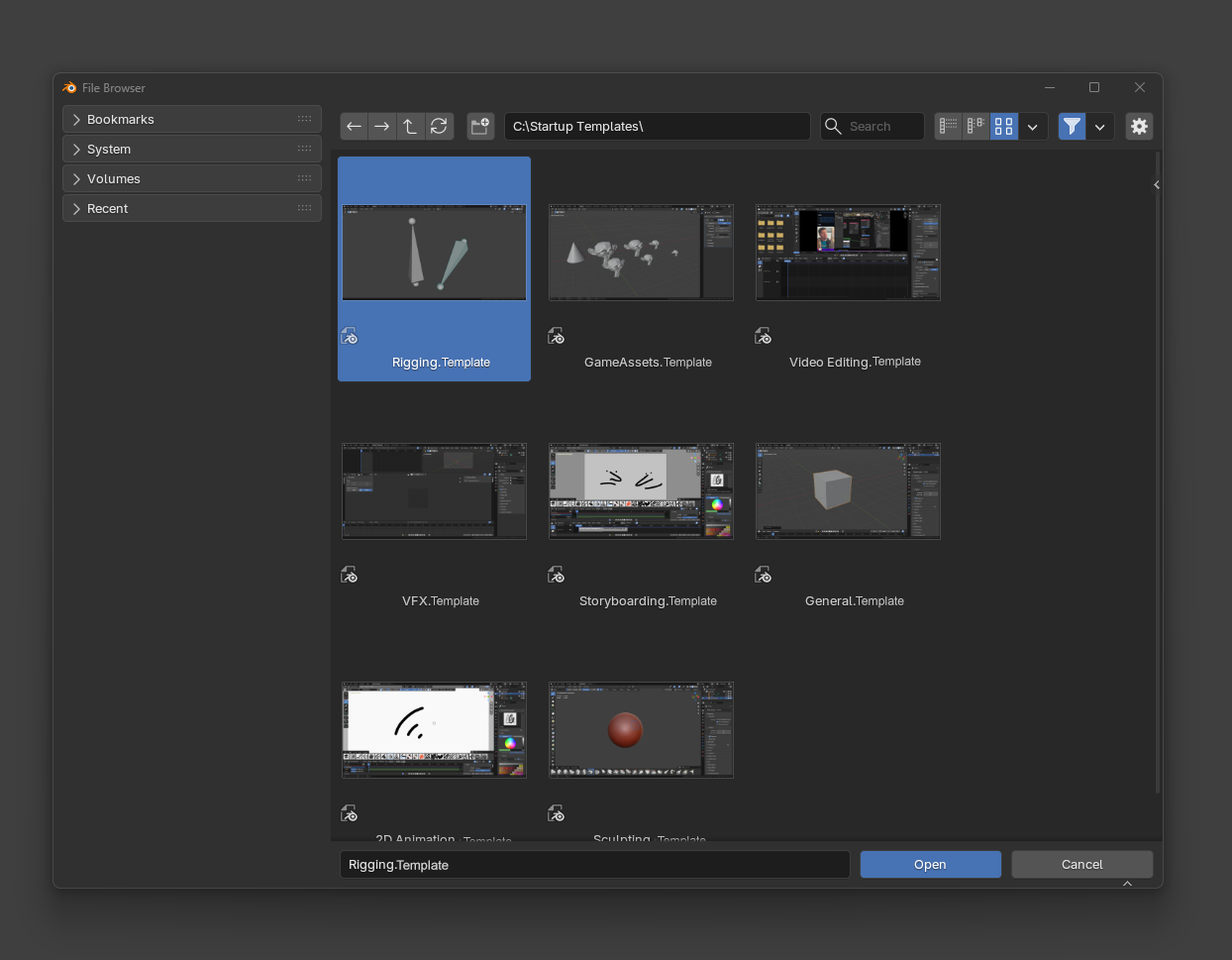Select the 2D Animation template thumbnail
The width and height of the screenshot is (1232, 960).
pyautogui.click(x=434, y=730)
